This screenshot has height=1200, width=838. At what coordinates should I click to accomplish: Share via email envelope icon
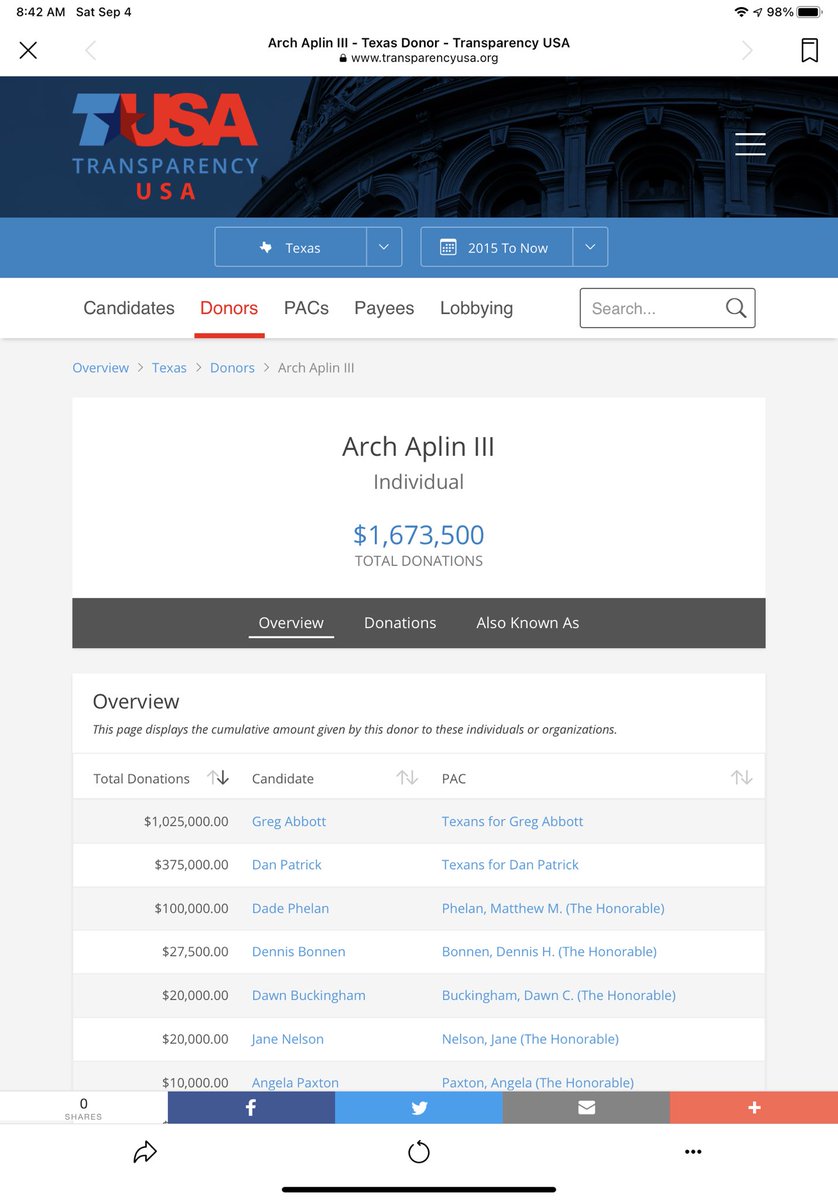(x=586, y=1107)
